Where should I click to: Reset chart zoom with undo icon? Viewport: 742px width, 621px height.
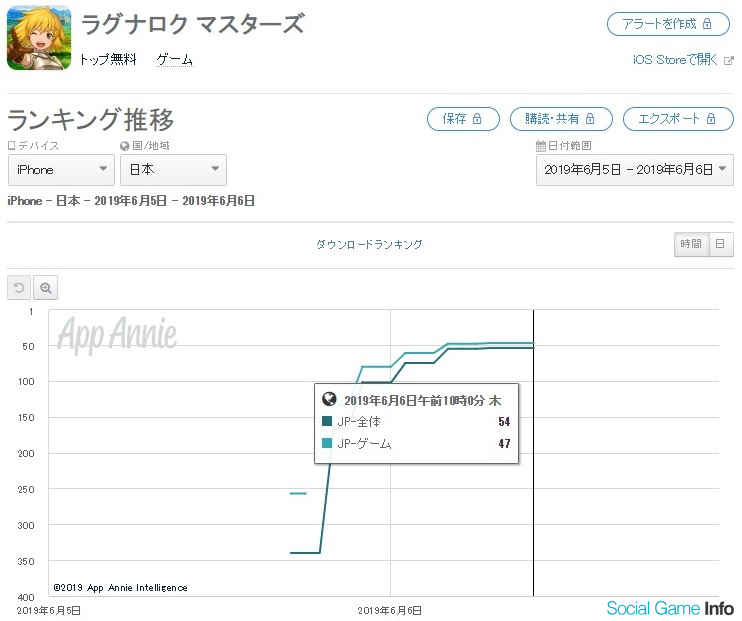(19, 288)
